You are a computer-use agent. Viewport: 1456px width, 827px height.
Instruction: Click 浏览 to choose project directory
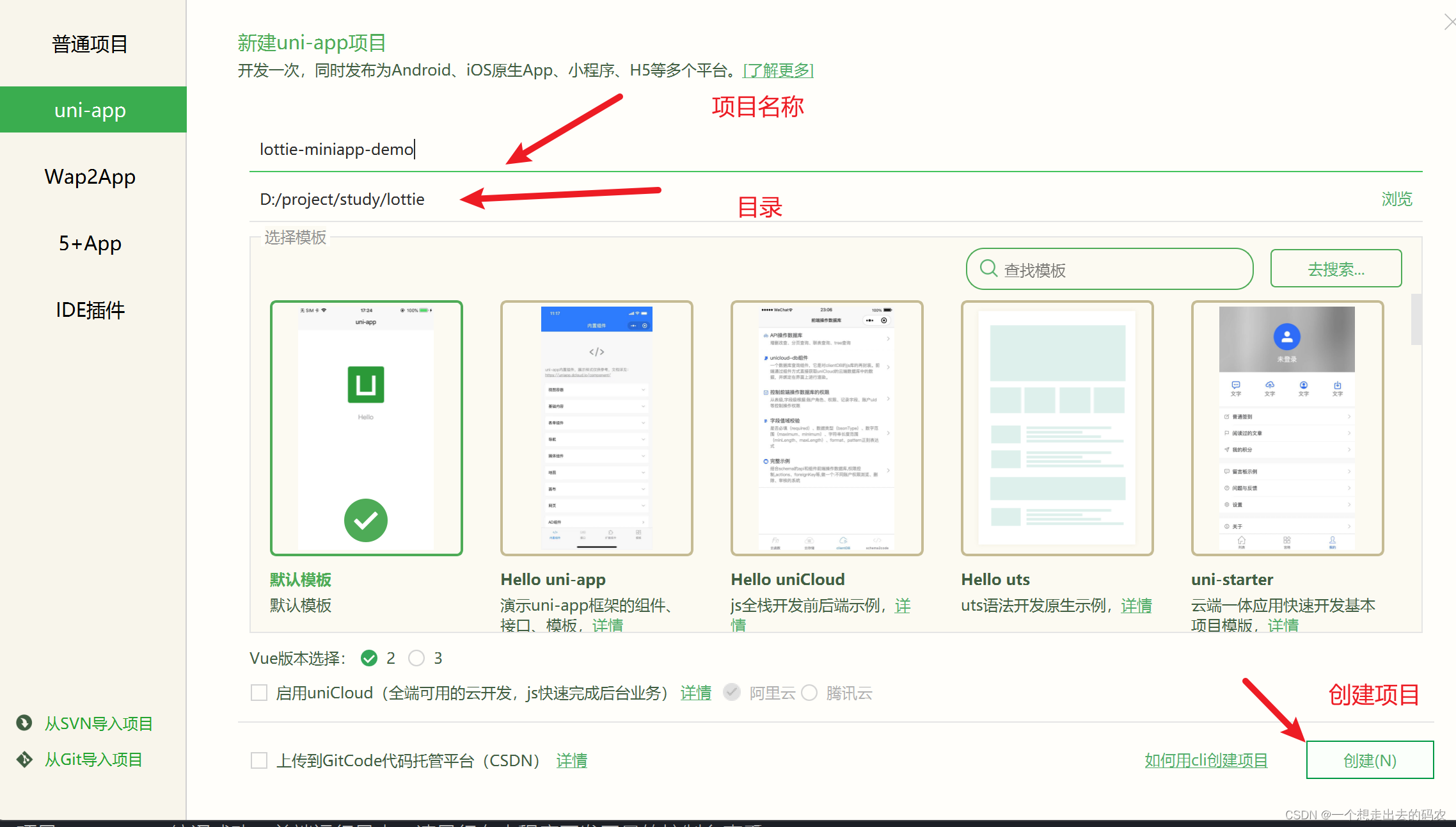click(1397, 199)
